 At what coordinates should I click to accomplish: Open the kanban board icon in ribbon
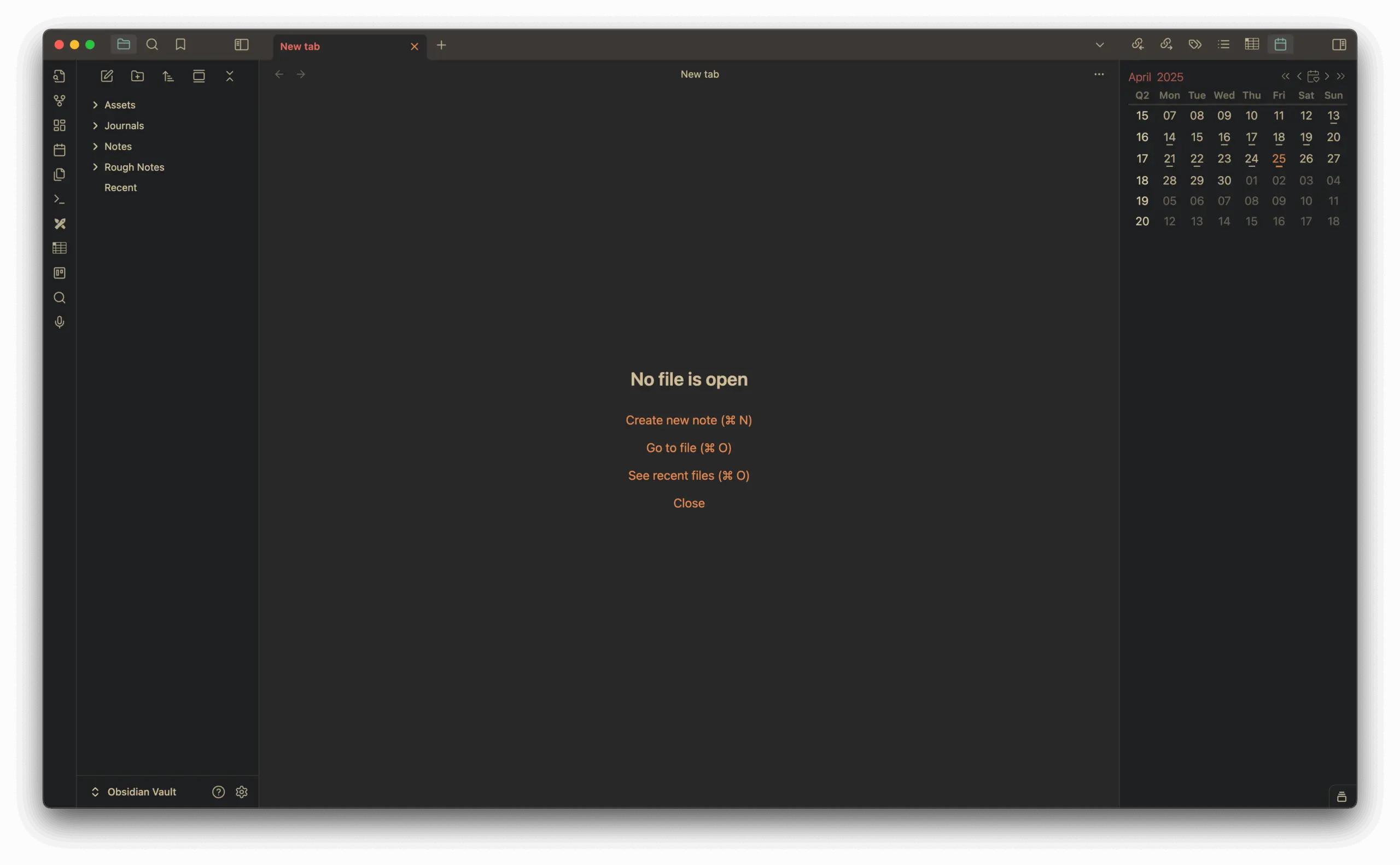click(x=60, y=273)
